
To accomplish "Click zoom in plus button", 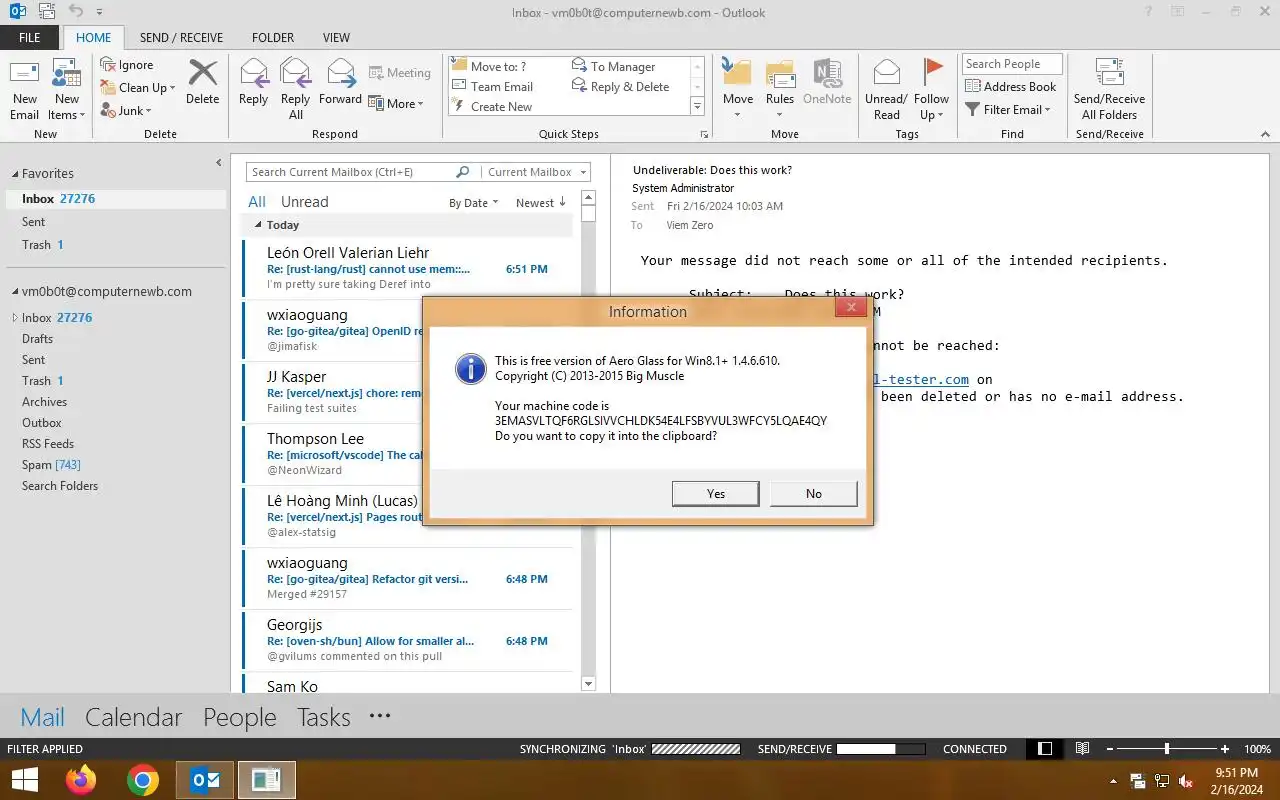I will (x=1225, y=749).
